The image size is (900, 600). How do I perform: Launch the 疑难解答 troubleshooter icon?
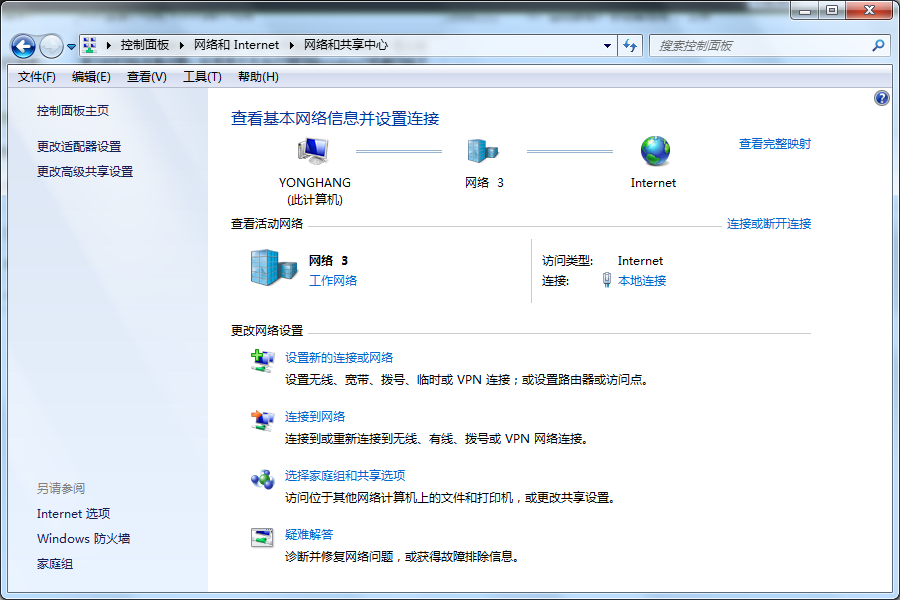click(x=262, y=537)
